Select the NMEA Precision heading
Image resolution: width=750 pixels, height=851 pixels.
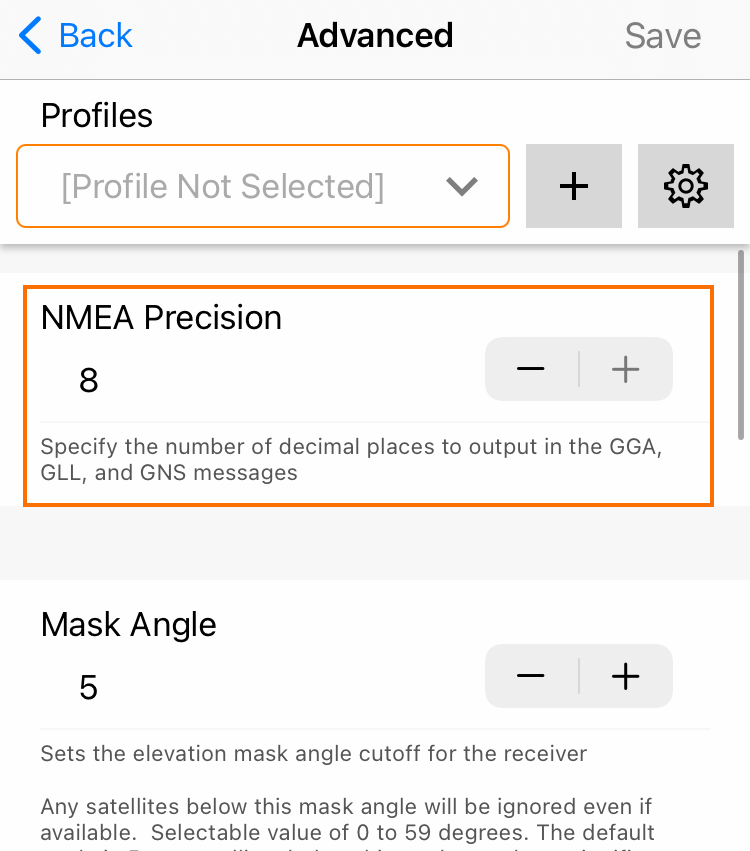tap(161, 318)
